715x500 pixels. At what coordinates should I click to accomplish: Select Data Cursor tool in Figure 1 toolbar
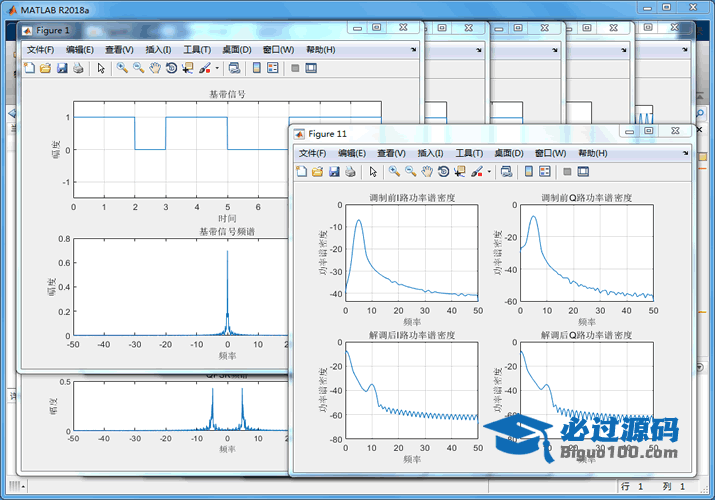[187, 68]
